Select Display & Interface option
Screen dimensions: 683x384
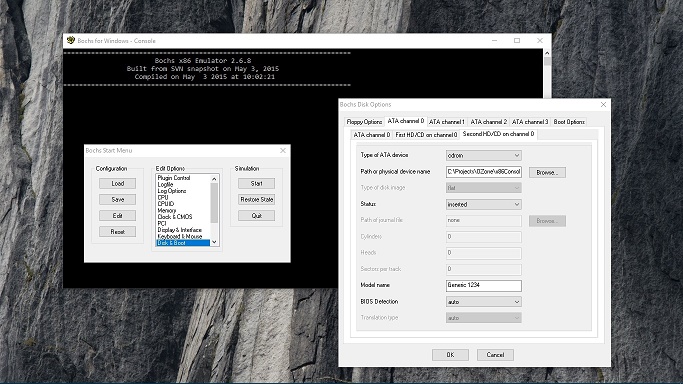[183, 230]
